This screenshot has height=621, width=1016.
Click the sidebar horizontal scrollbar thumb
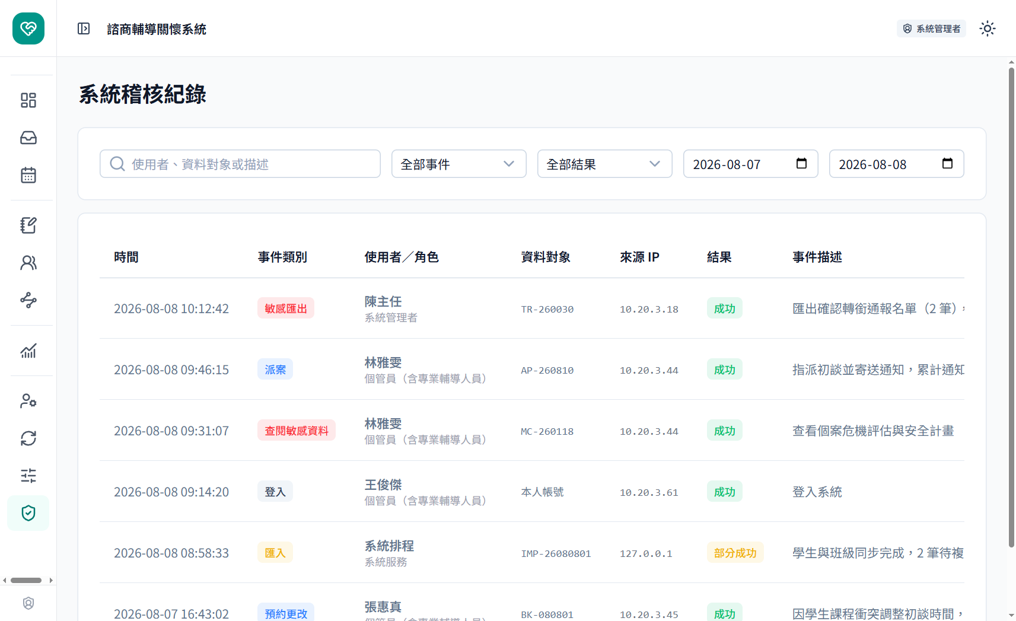click(x=27, y=580)
